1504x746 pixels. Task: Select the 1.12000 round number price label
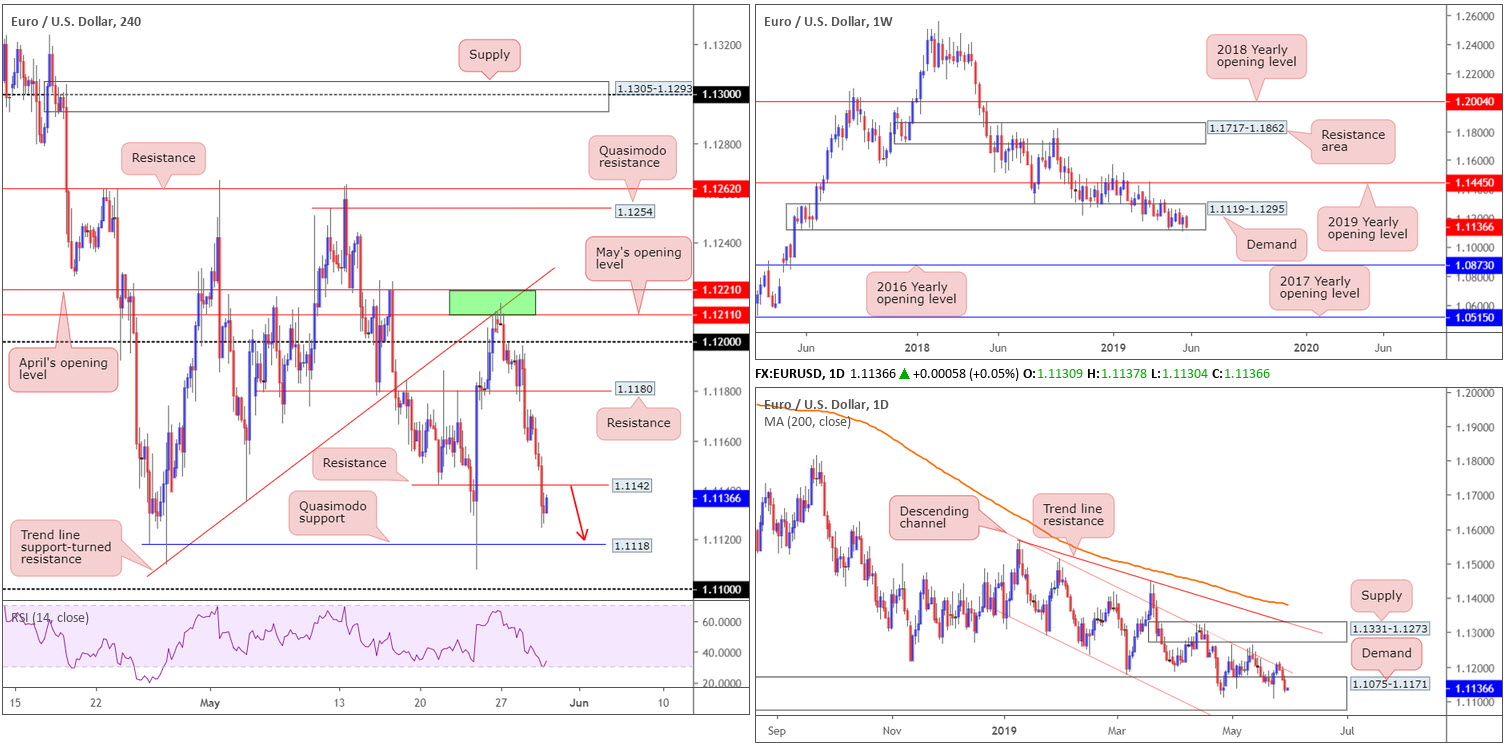click(720, 341)
